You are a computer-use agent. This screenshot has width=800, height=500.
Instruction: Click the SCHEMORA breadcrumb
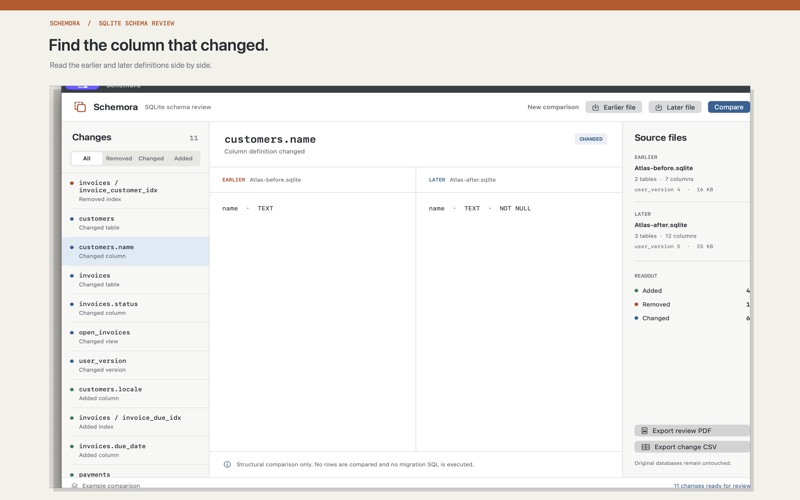click(x=65, y=23)
